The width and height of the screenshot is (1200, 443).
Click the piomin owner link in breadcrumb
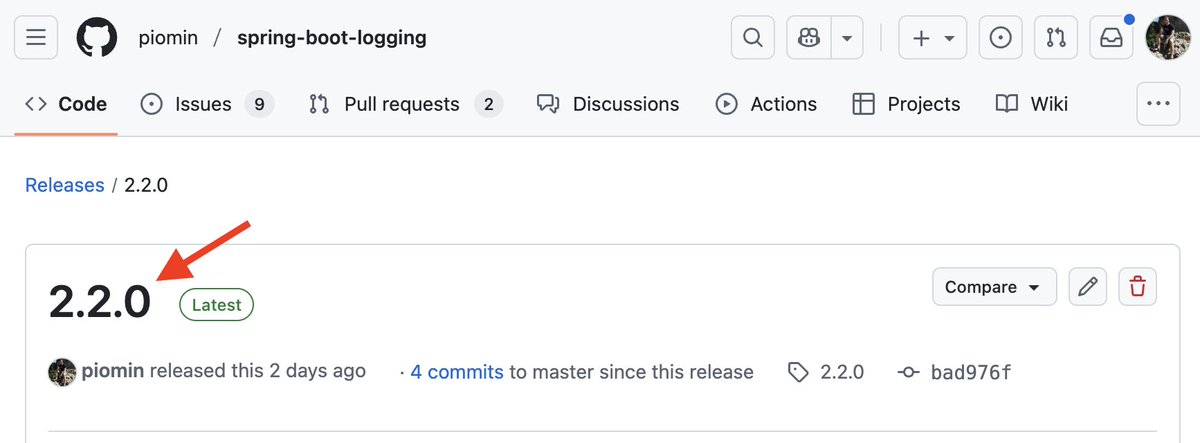(168, 38)
